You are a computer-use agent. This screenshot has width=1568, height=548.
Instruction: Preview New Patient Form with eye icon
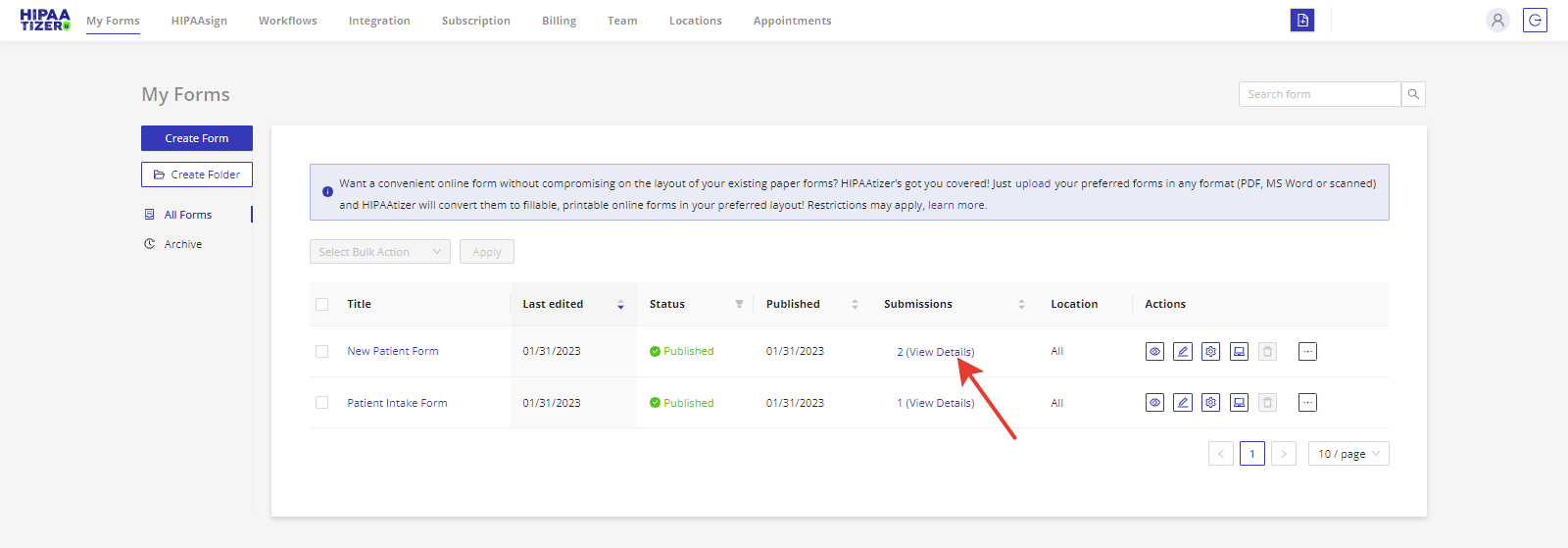click(x=1154, y=351)
